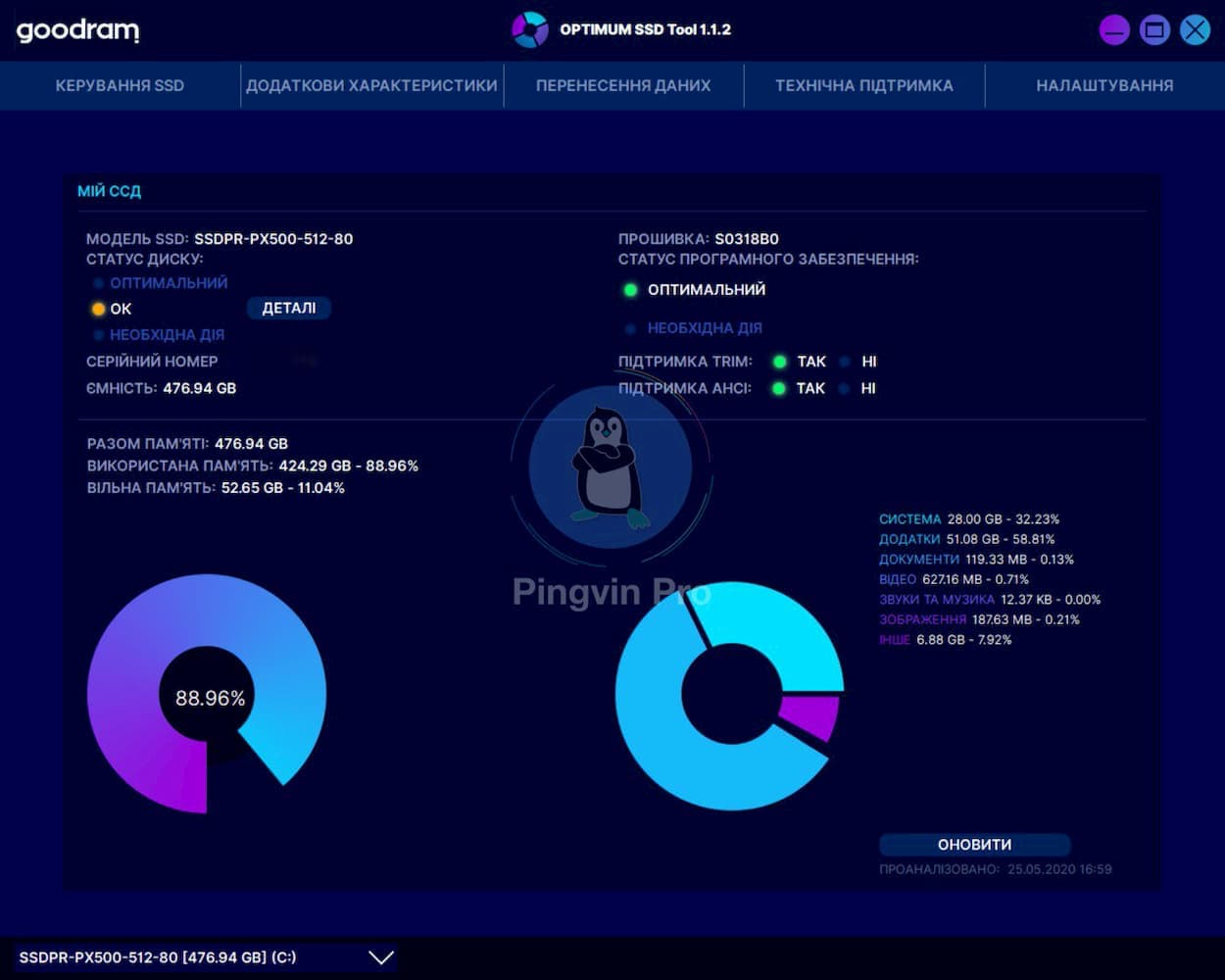Click СИСТЕМА 28.00 GB legend entry
This screenshot has height=980, width=1225.
tap(969, 519)
